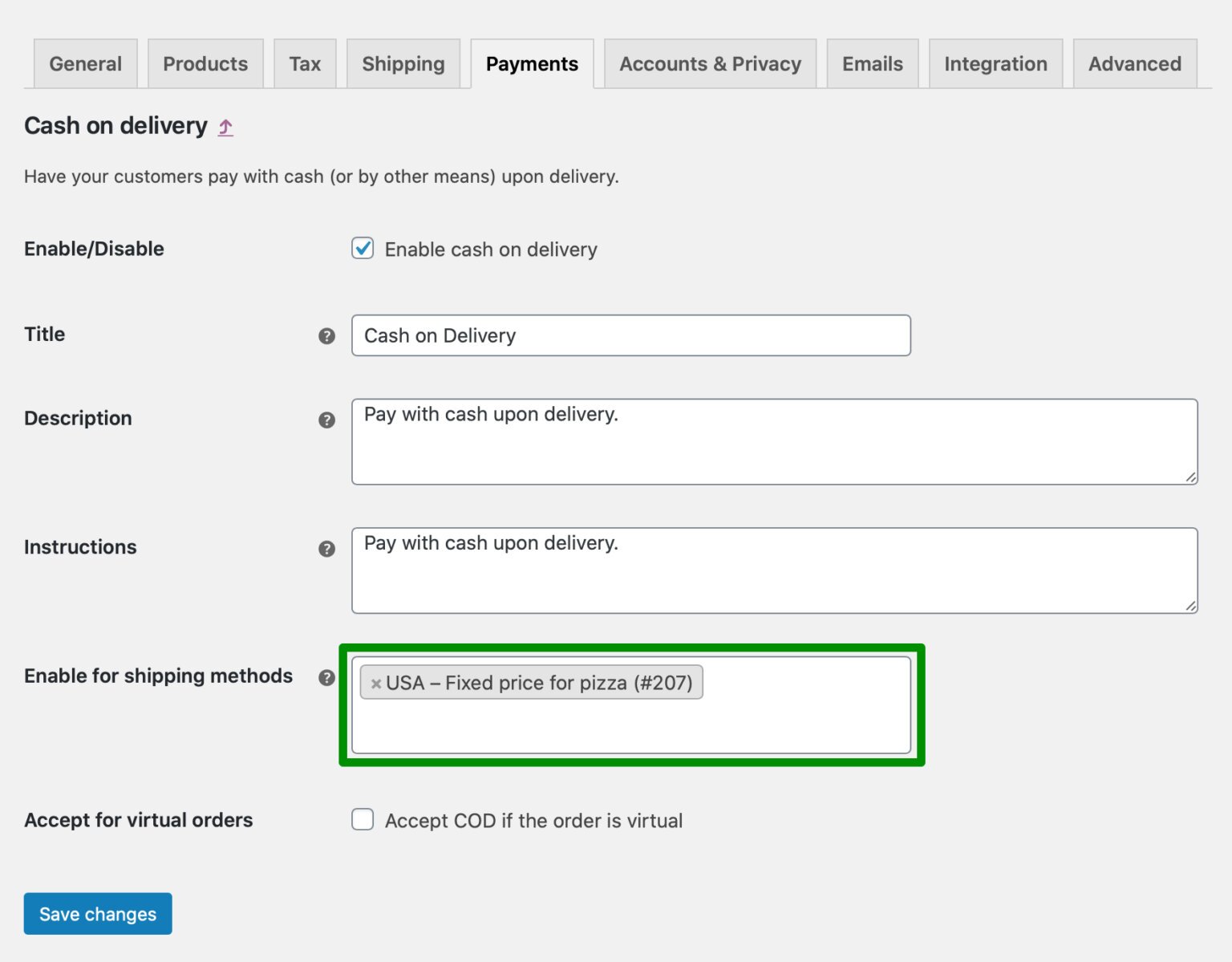Click the help icon beside Instructions
The image size is (1232, 962).
327,549
